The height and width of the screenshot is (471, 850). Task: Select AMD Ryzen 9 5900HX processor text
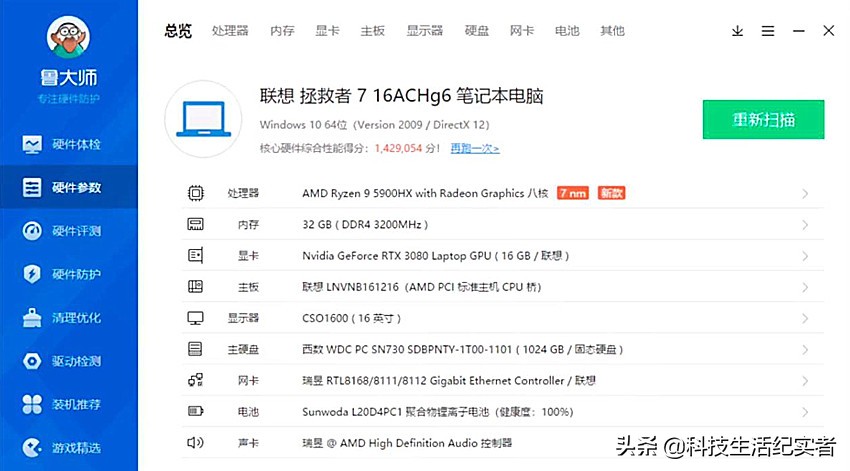(425, 193)
